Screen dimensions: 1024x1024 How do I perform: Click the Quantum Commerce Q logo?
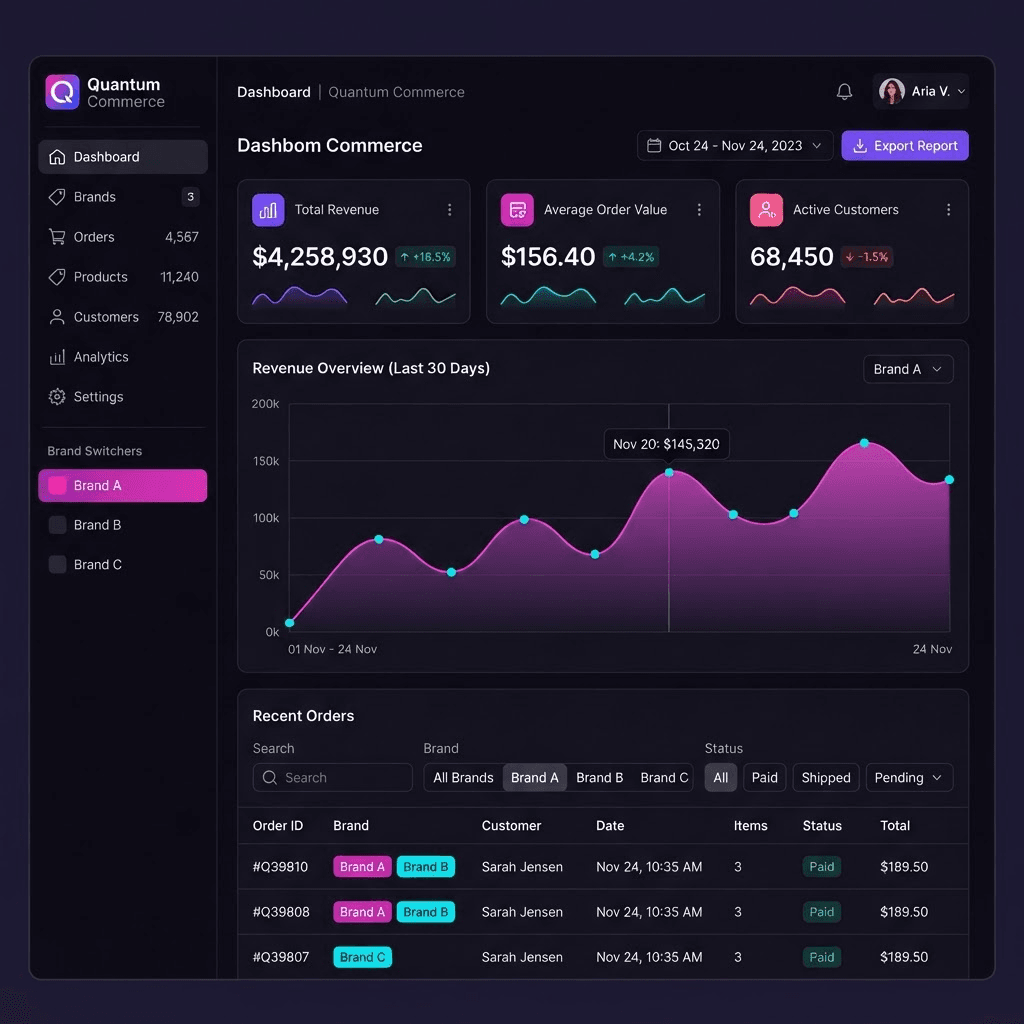[x=62, y=92]
